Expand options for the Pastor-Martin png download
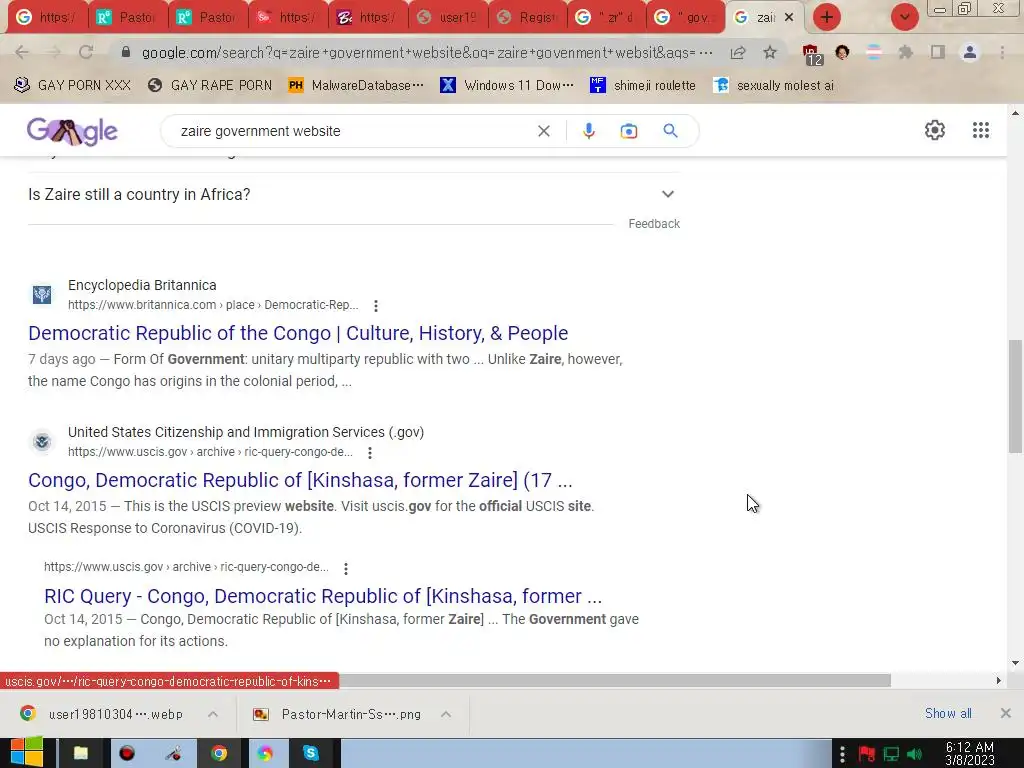The width and height of the screenshot is (1024, 768). tap(446, 714)
